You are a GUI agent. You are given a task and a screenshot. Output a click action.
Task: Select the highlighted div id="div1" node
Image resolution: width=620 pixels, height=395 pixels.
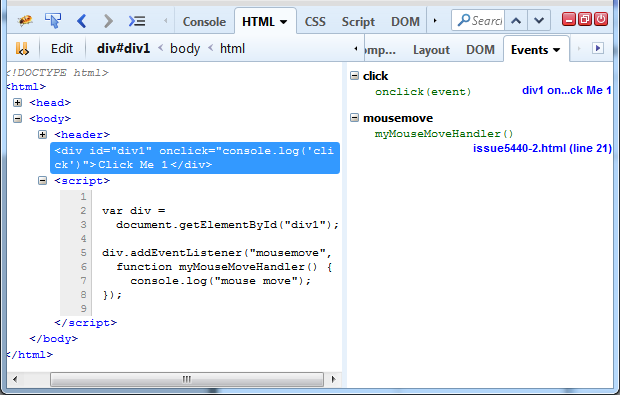(195, 158)
